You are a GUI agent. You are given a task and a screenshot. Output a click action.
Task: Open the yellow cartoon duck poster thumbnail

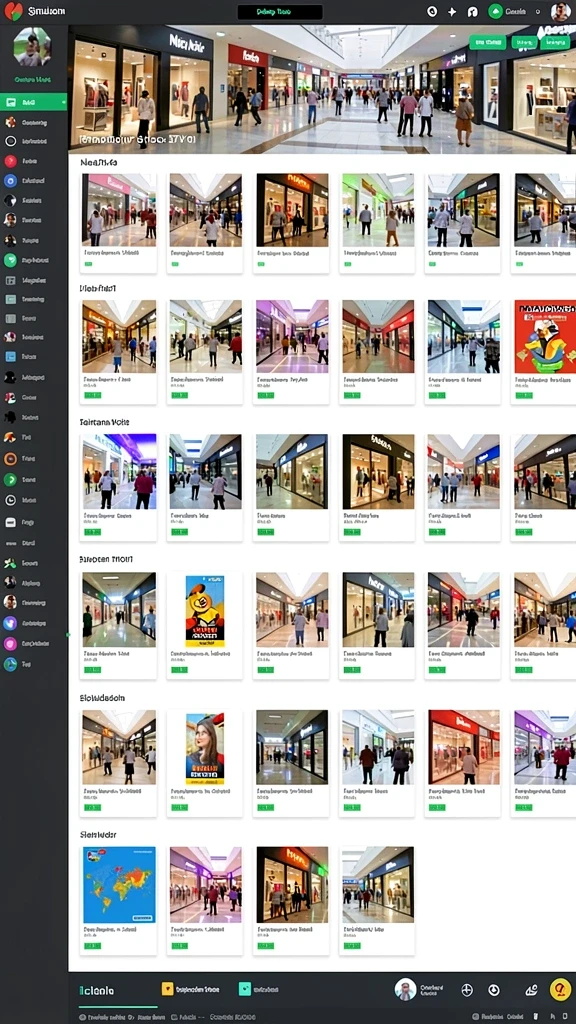coord(205,611)
